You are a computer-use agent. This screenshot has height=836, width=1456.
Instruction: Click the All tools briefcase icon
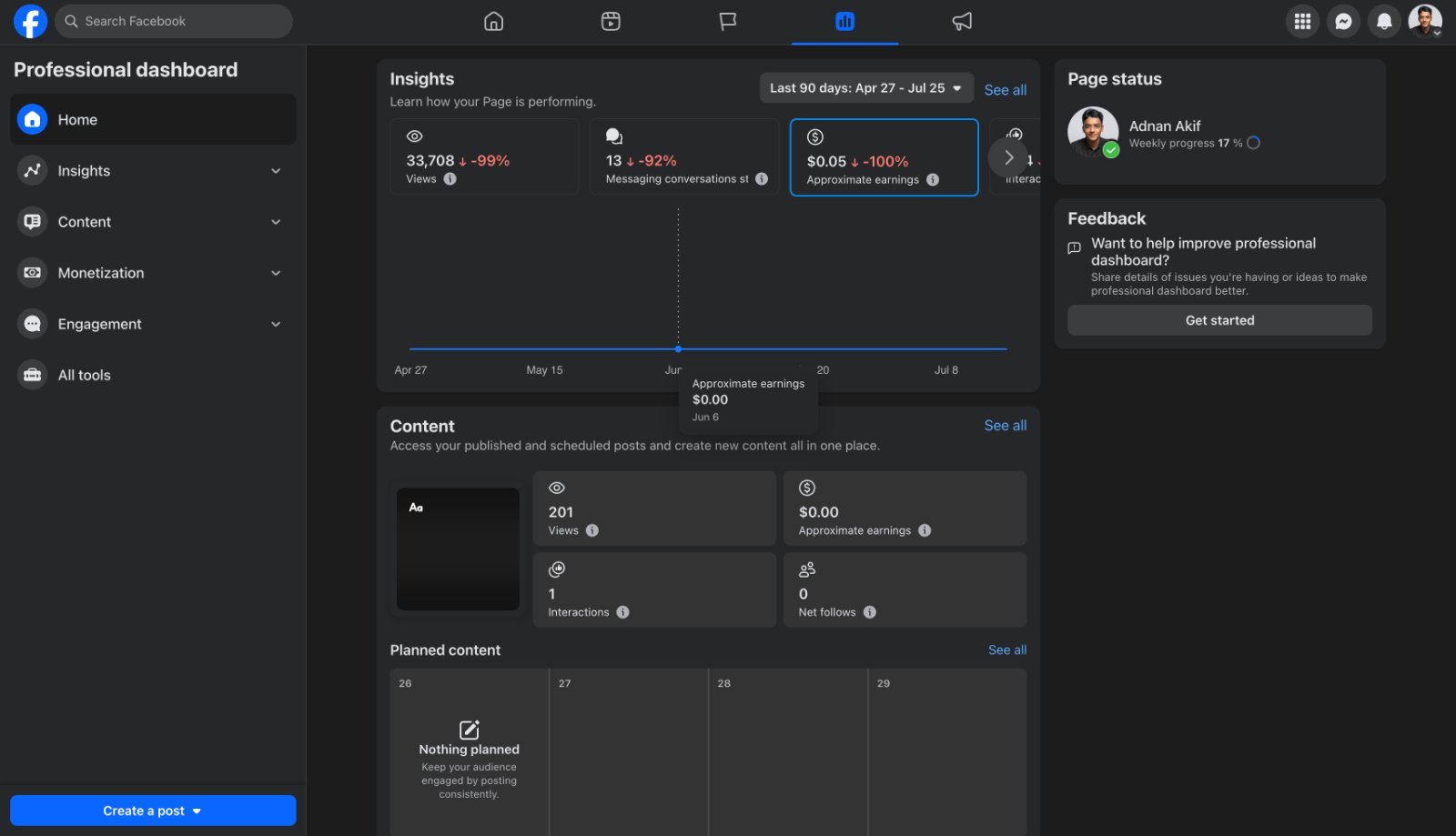33,375
